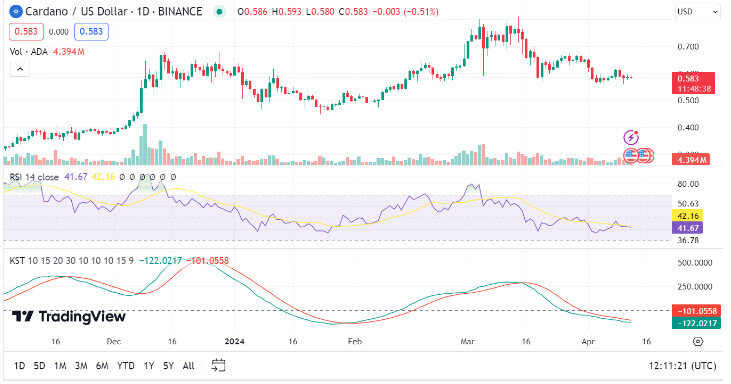Select the 3M time range
This screenshot has width=731, height=384.
click(x=81, y=366)
